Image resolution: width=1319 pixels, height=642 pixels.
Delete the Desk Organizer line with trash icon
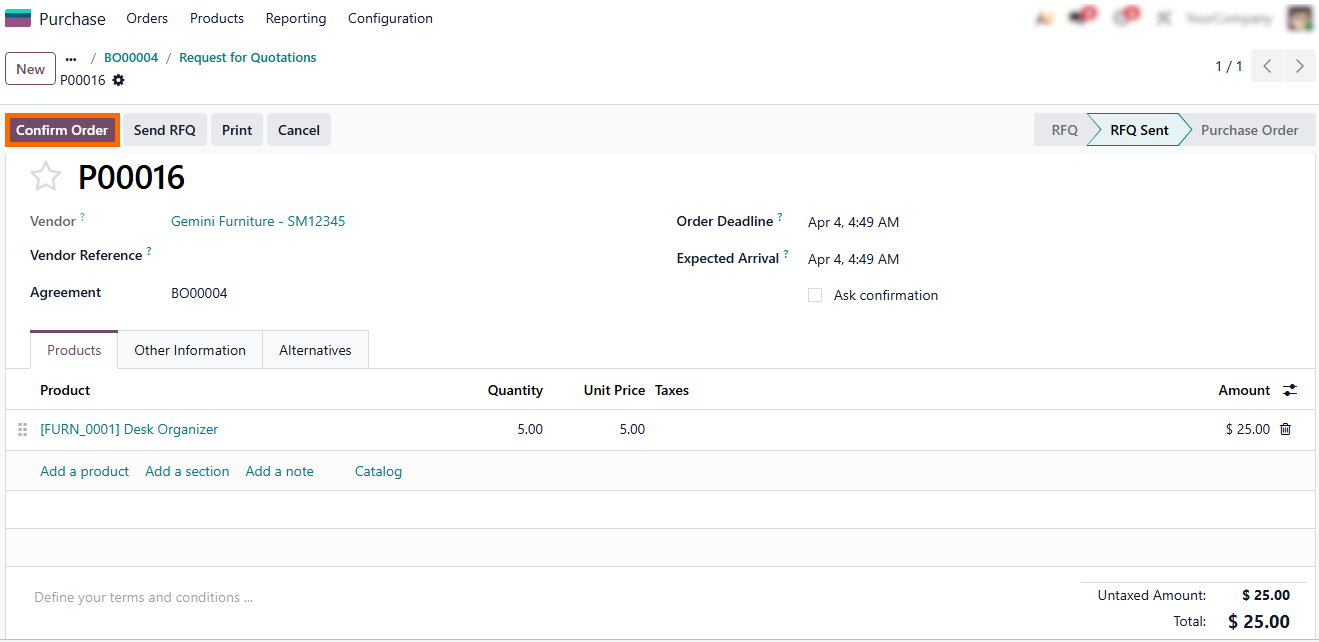(1286, 429)
